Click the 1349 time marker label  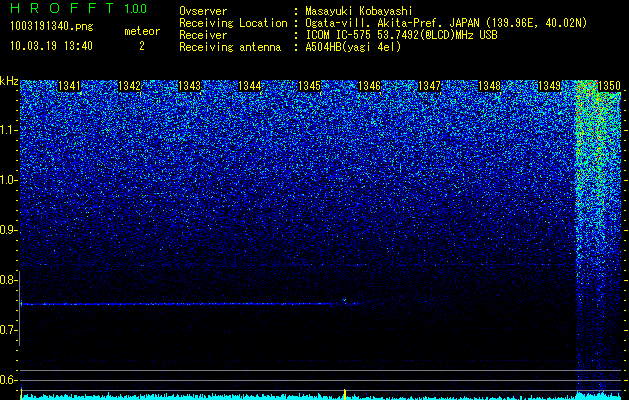(x=549, y=86)
